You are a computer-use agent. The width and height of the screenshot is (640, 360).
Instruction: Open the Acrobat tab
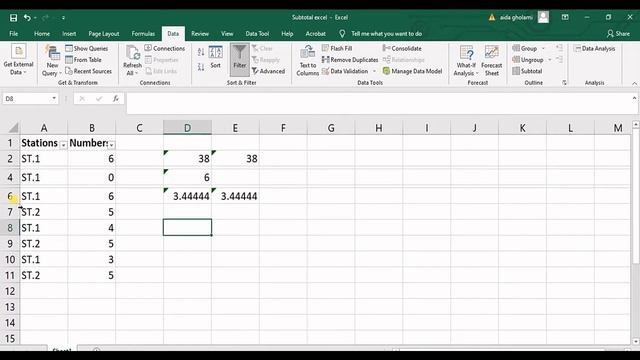tap(316, 34)
